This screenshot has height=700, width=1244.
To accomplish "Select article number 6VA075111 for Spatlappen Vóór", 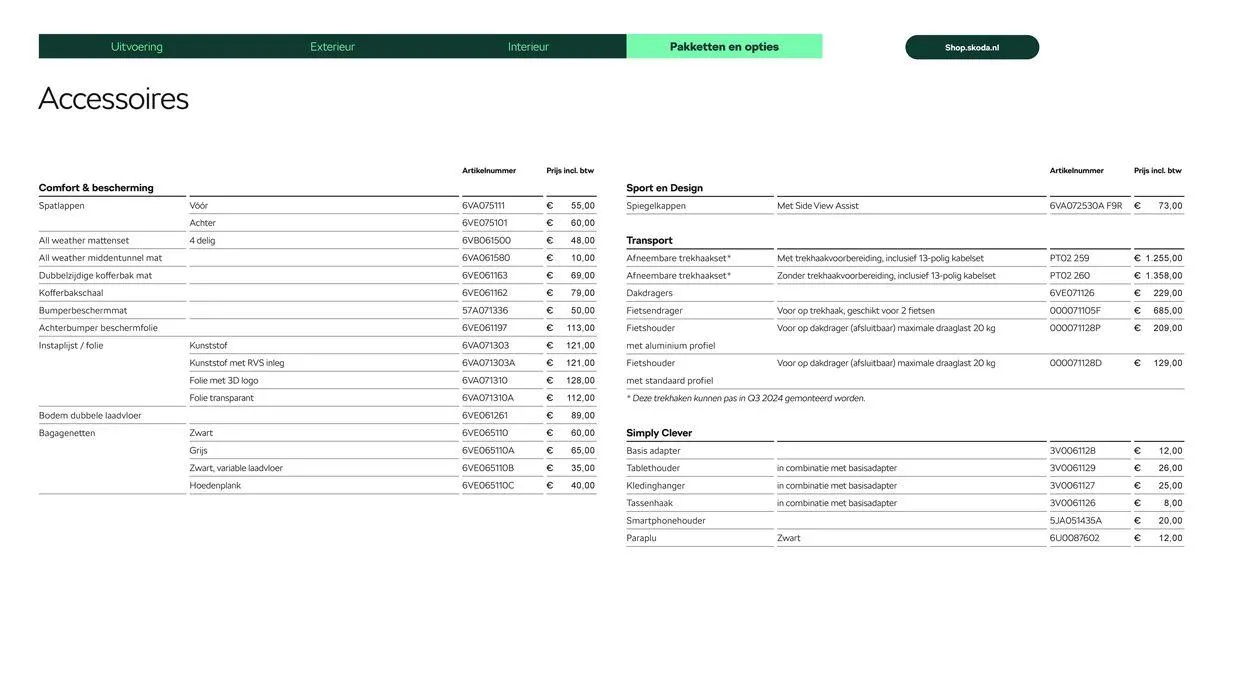I will tap(483, 206).
